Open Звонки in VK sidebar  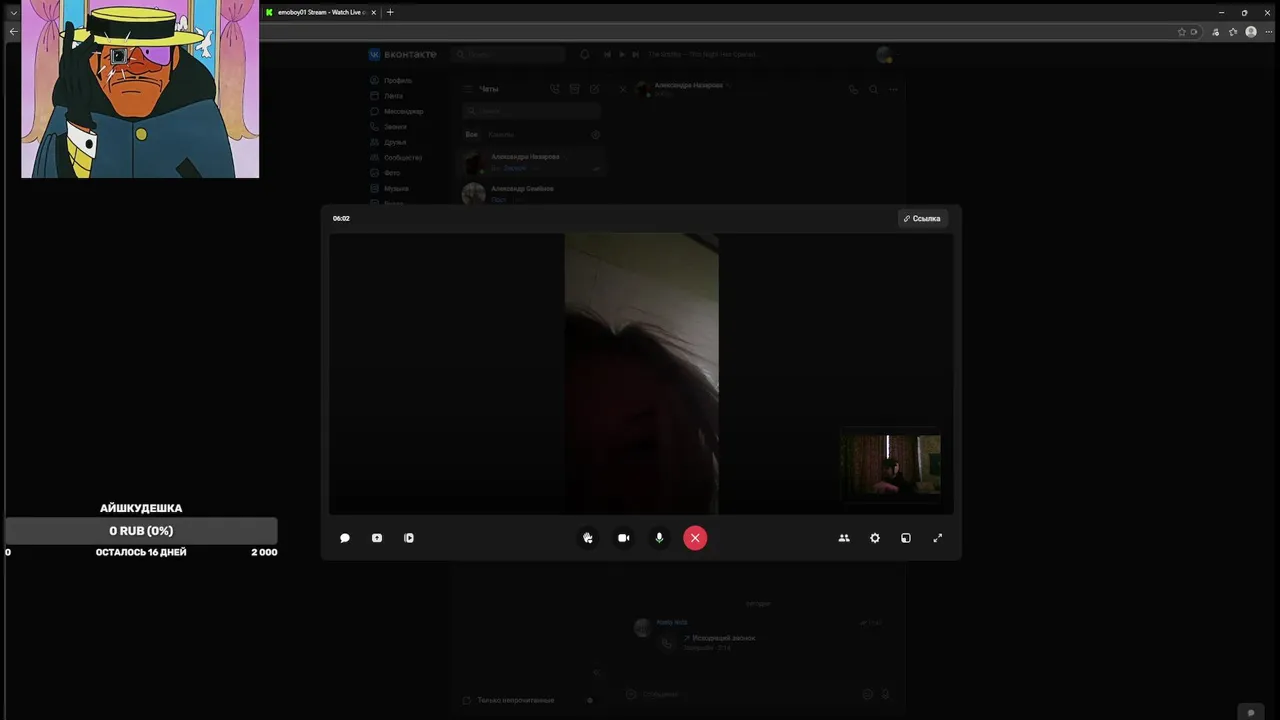click(x=389, y=127)
